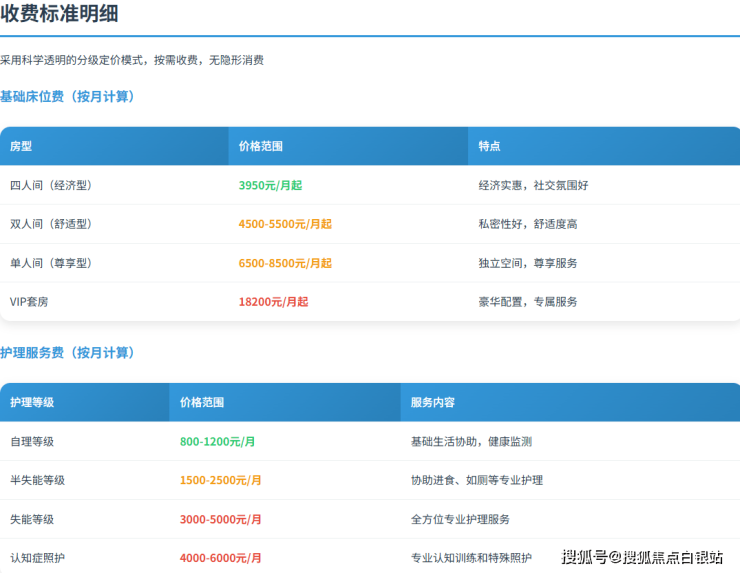Click the 房型 column header
The width and height of the screenshot is (740, 573).
click(21, 146)
